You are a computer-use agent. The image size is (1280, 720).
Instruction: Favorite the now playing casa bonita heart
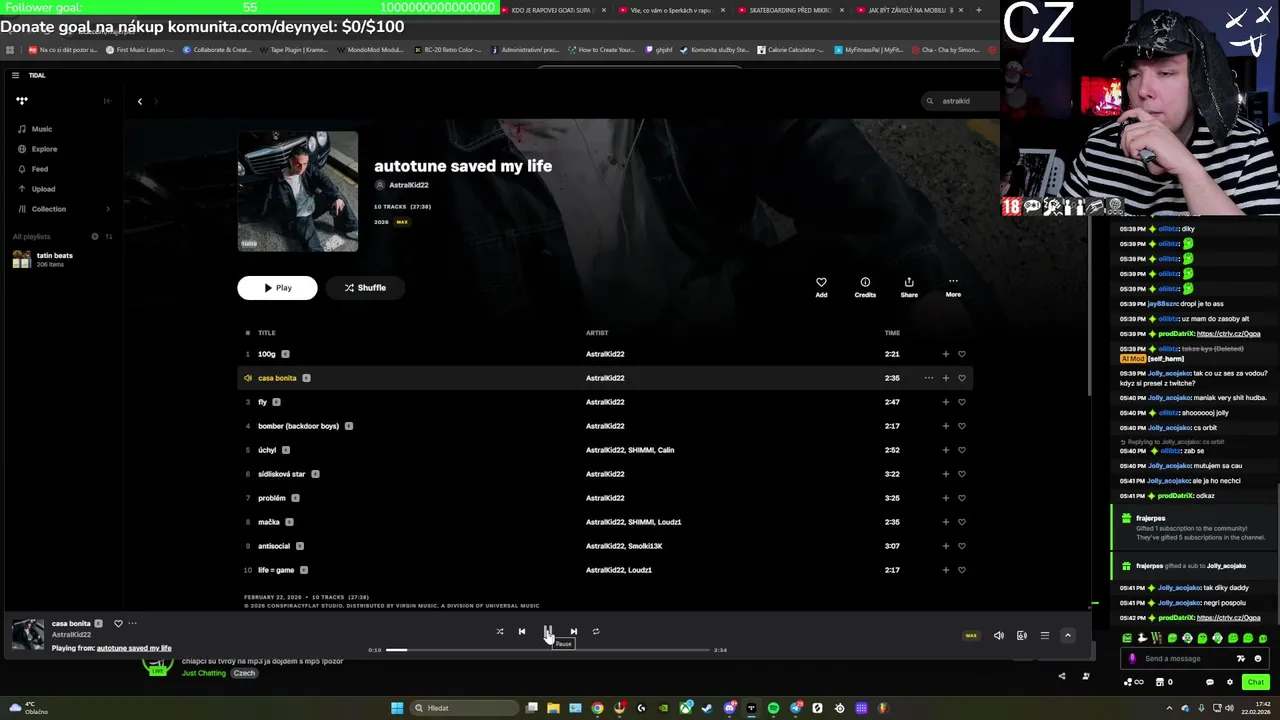click(x=118, y=623)
